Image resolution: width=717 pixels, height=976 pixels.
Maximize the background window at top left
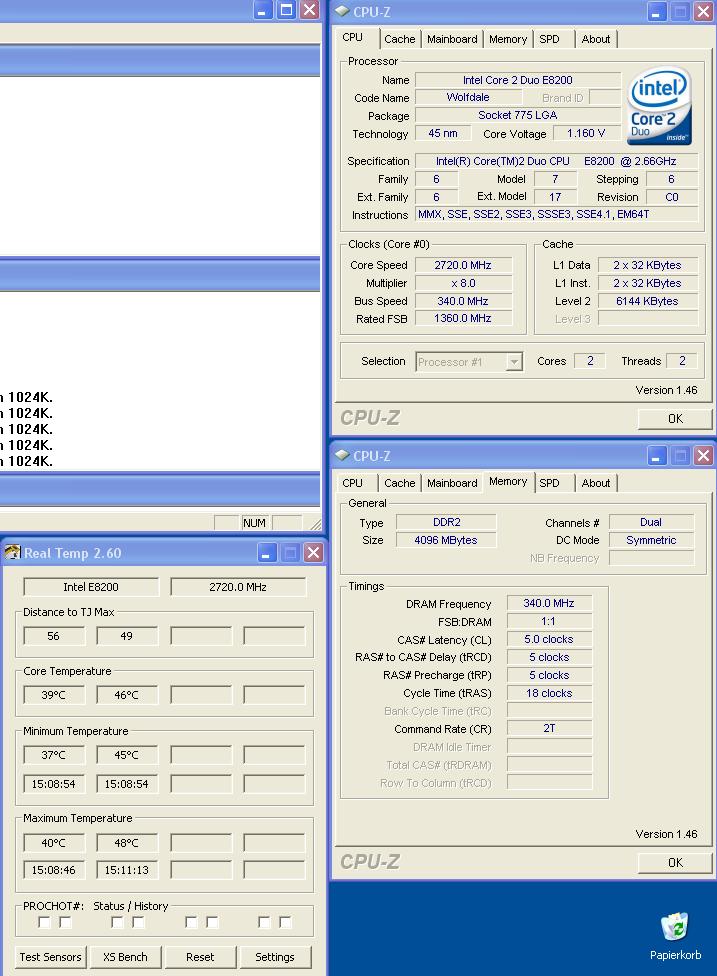(286, 9)
